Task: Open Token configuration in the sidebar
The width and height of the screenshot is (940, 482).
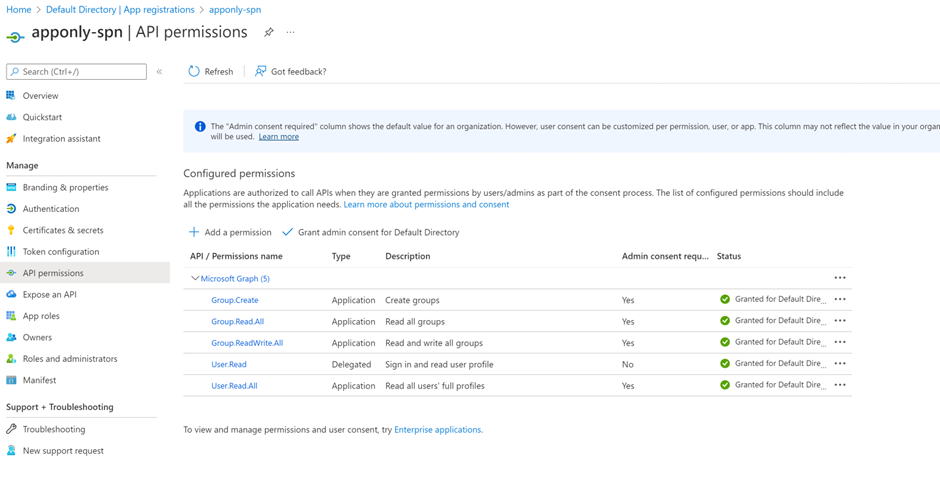Action: [x=61, y=252]
